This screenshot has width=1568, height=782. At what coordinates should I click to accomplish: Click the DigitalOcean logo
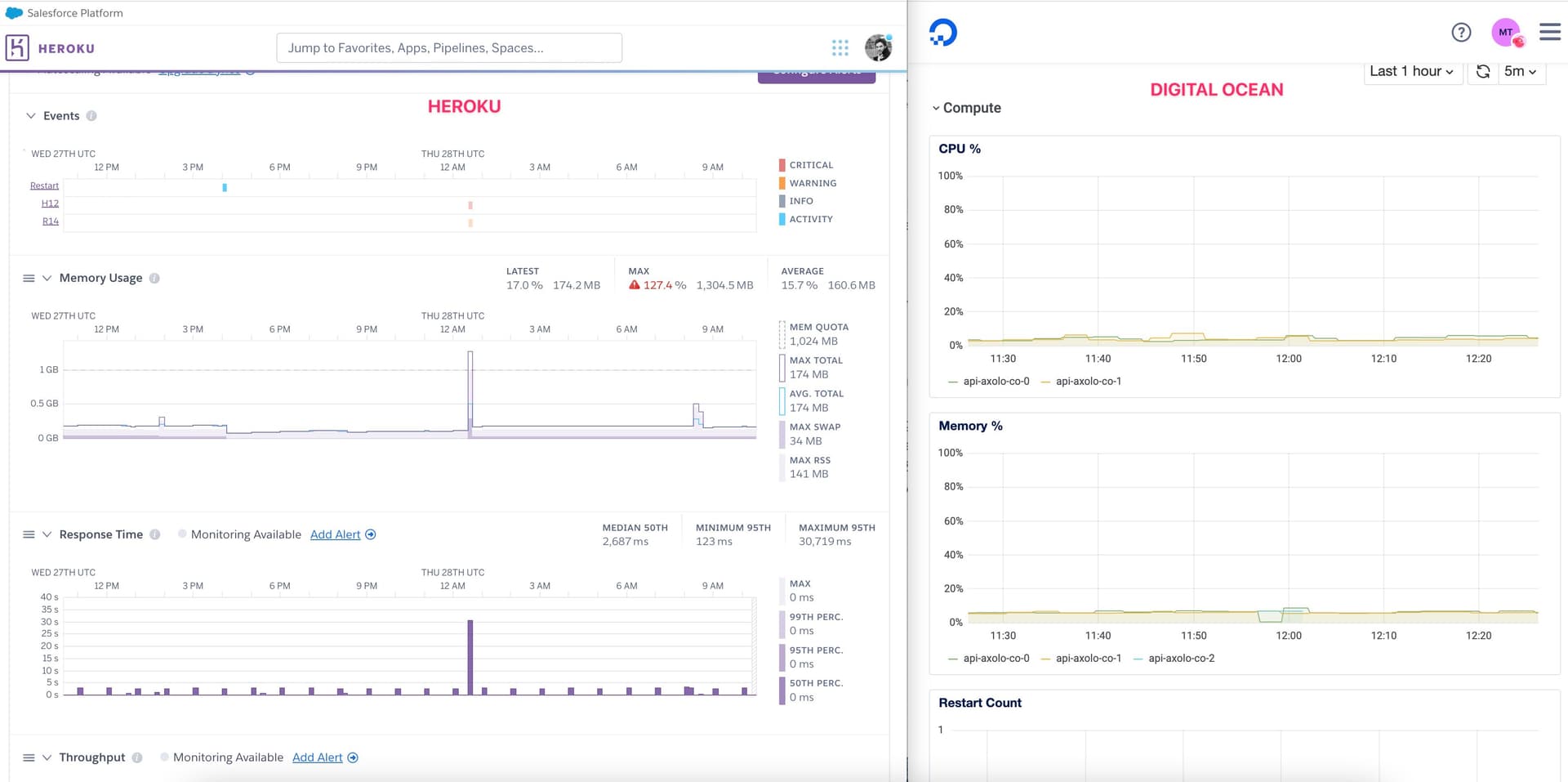(x=943, y=33)
